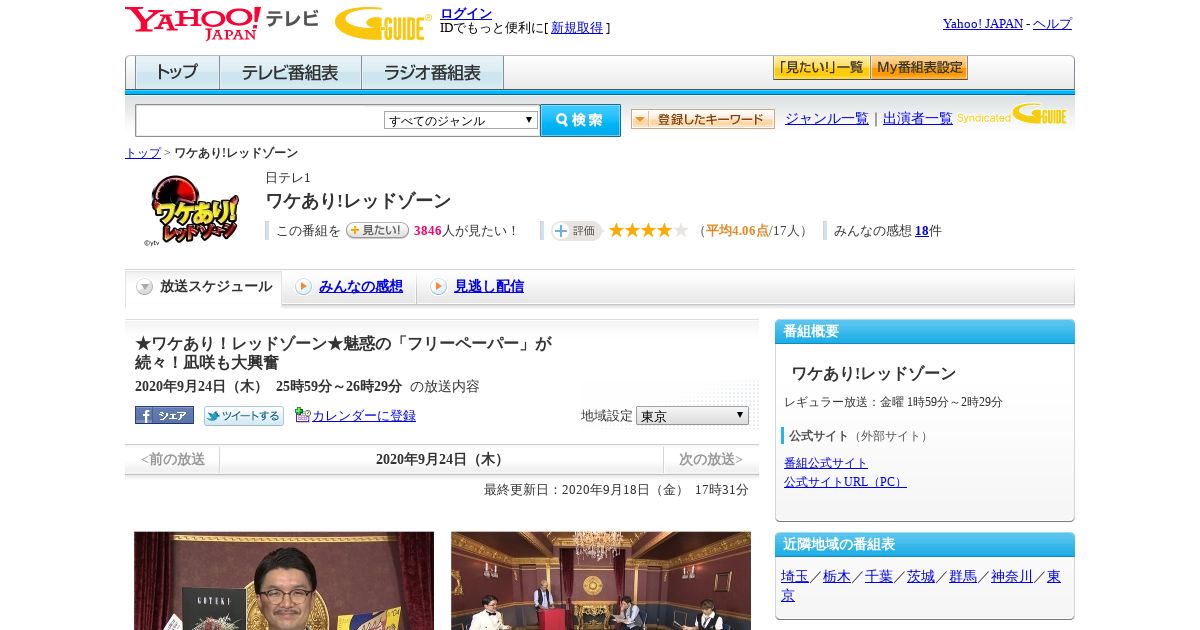Screen dimensions: 1200x630
Task: Open the 神奈川 regional listing link
Action: coord(1012,576)
